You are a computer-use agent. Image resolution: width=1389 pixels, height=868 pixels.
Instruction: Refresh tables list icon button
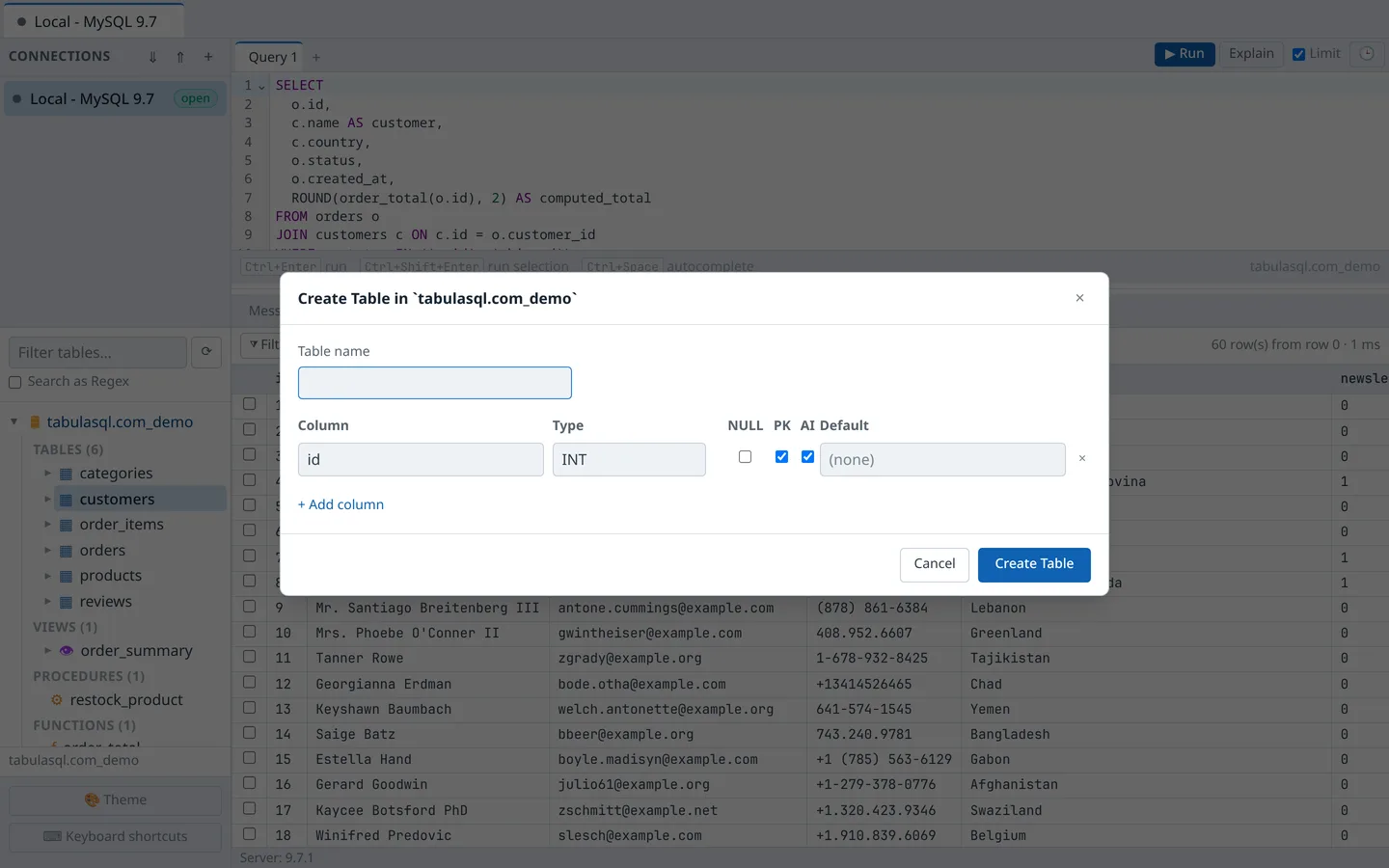click(x=206, y=352)
